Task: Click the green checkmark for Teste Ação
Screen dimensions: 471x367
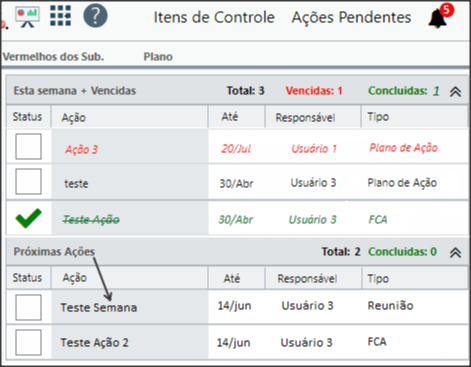Action: tap(28, 218)
